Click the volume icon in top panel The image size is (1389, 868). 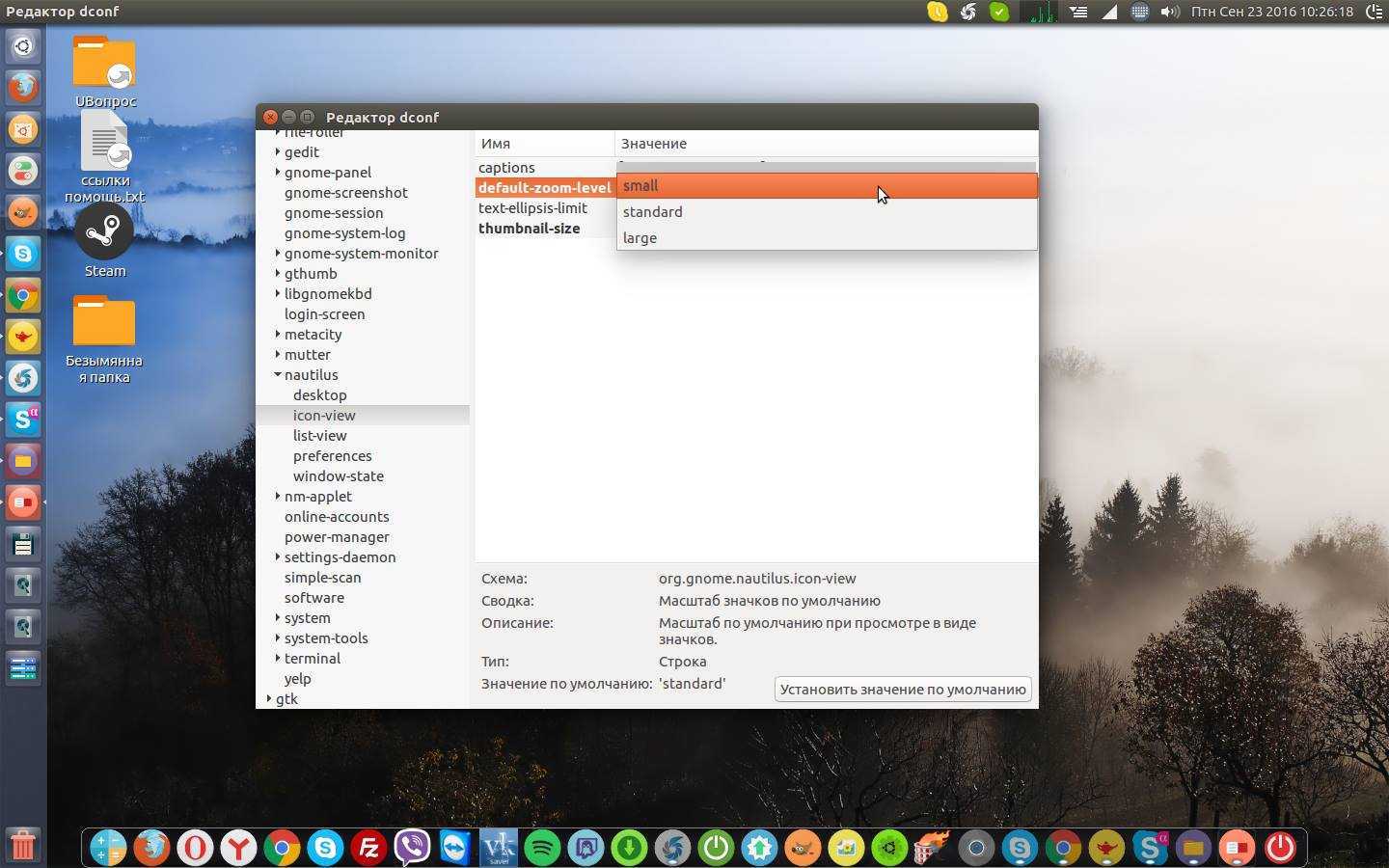point(1170,12)
